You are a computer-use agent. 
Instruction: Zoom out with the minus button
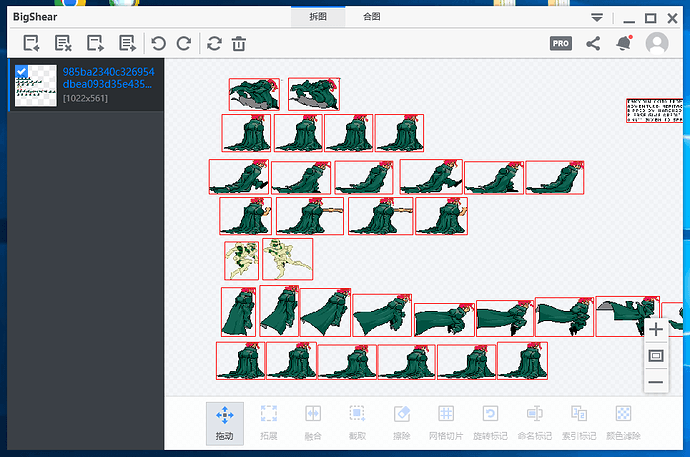coord(656,382)
